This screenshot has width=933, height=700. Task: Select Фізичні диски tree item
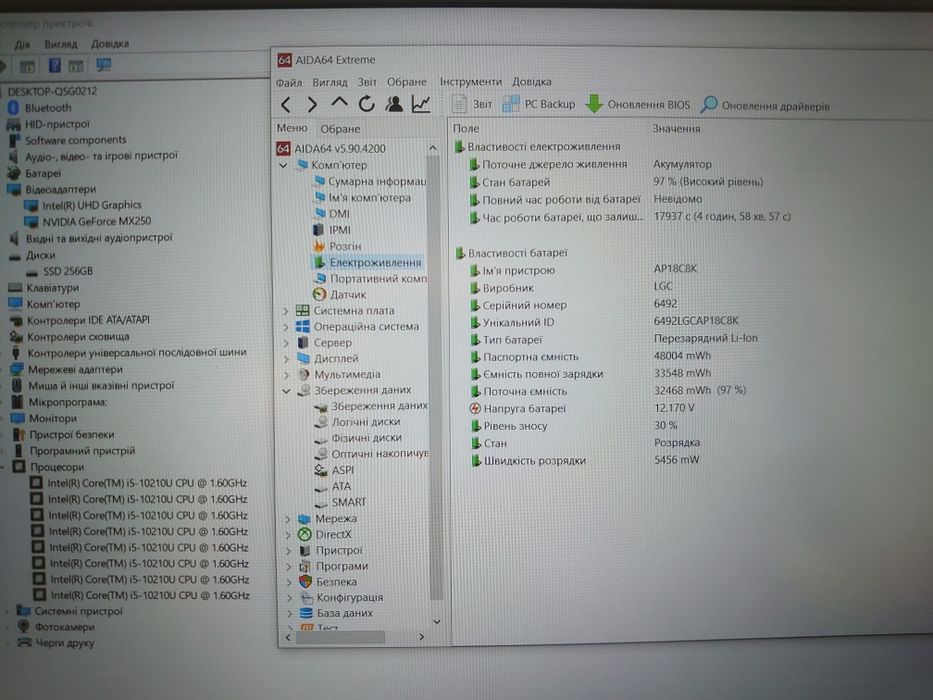[x=359, y=438]
